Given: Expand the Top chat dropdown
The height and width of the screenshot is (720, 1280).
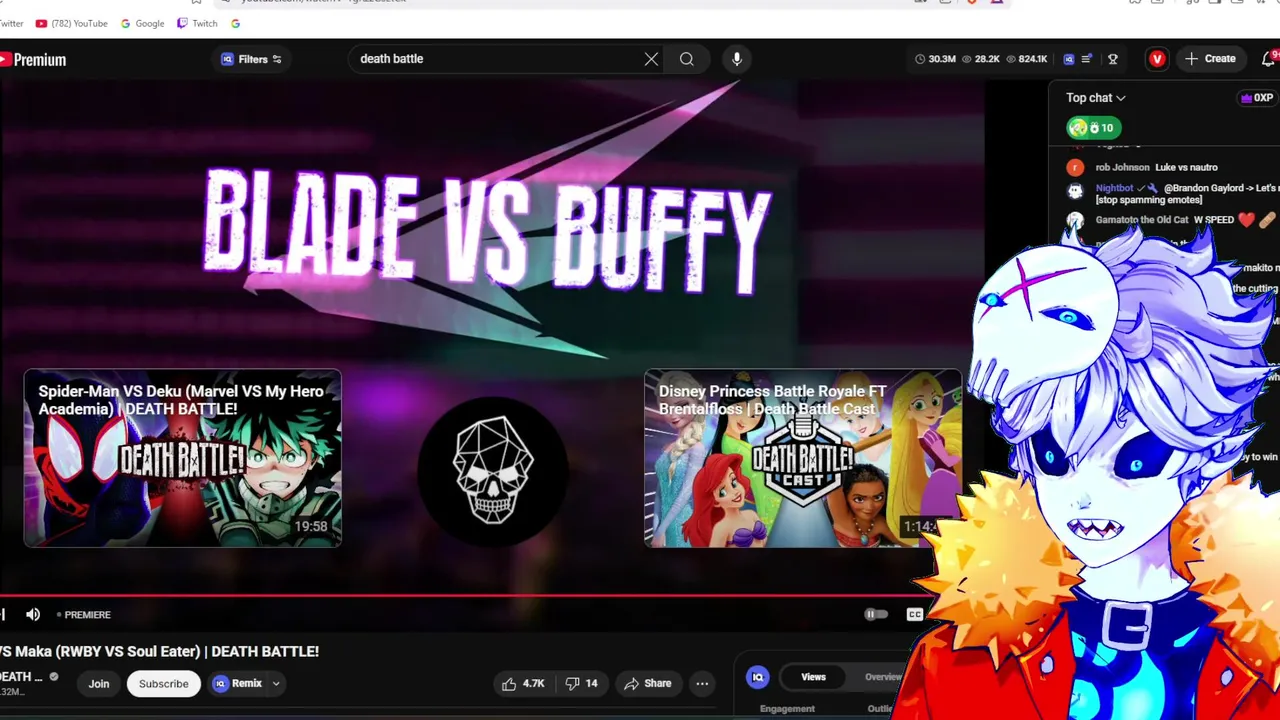Looking at the screenshot, I should [1095, 98].
